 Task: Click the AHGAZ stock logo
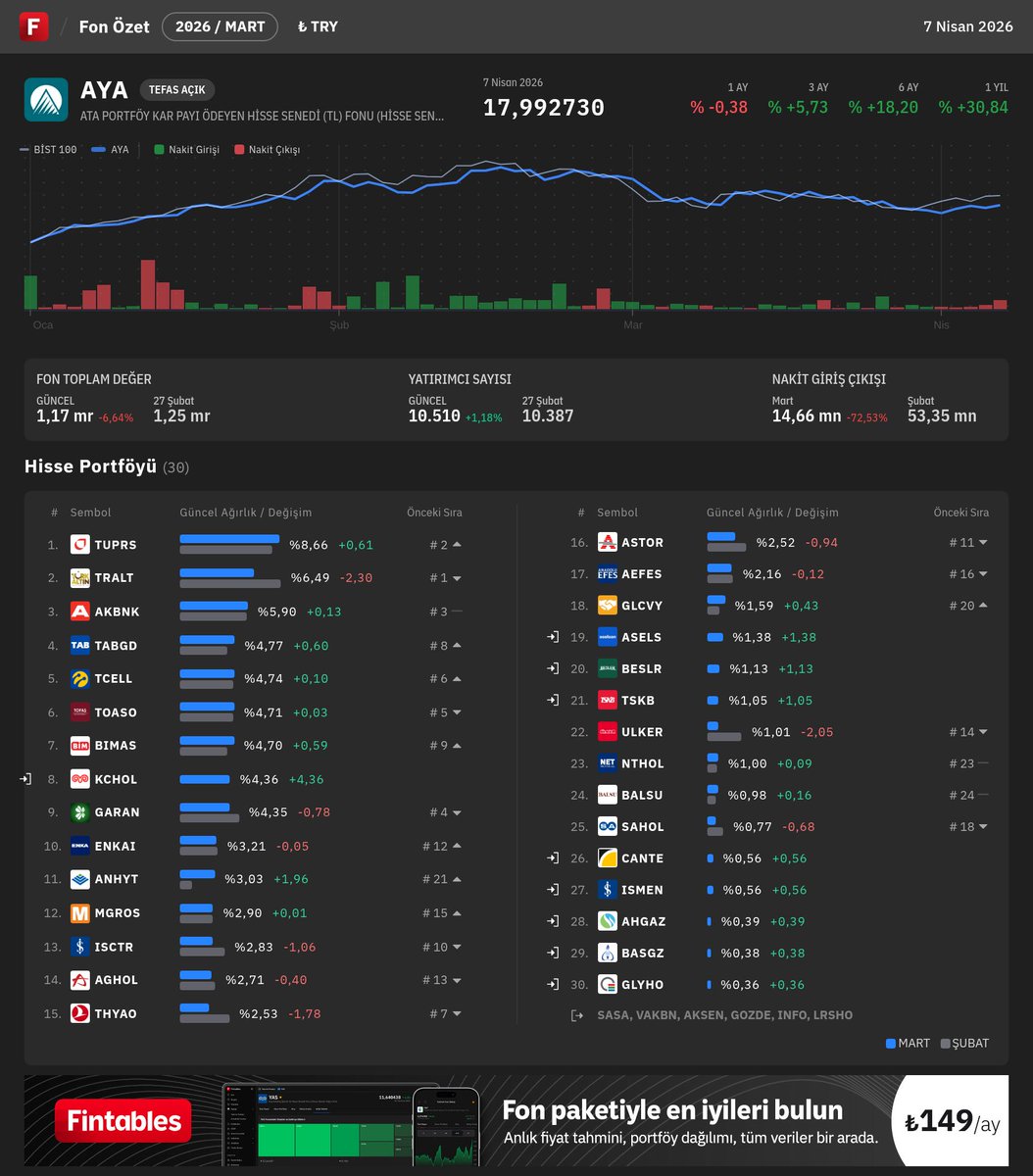tap(608, 921)
